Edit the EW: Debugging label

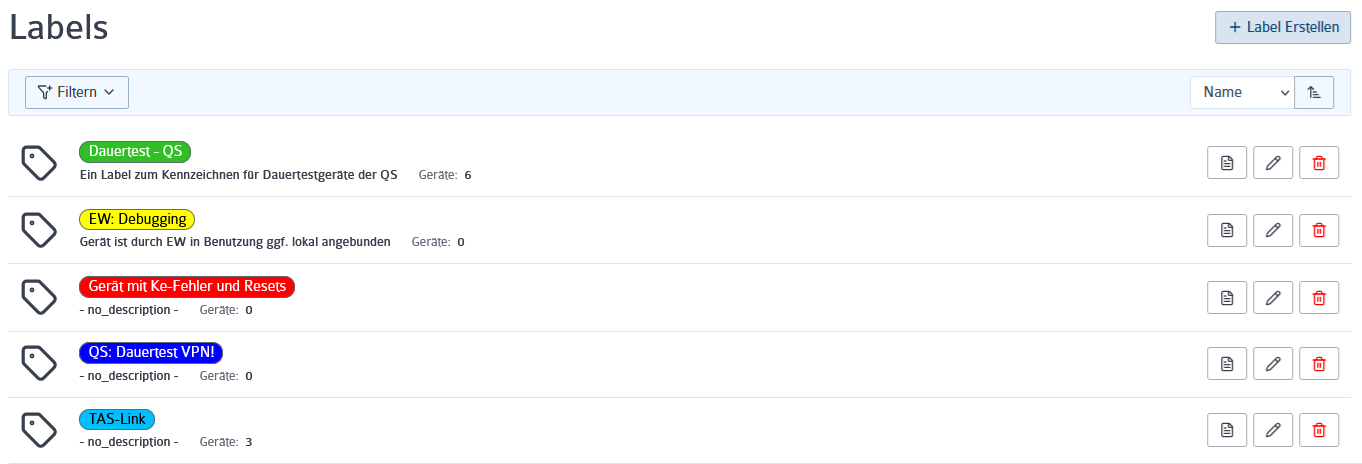point(1273,230)
